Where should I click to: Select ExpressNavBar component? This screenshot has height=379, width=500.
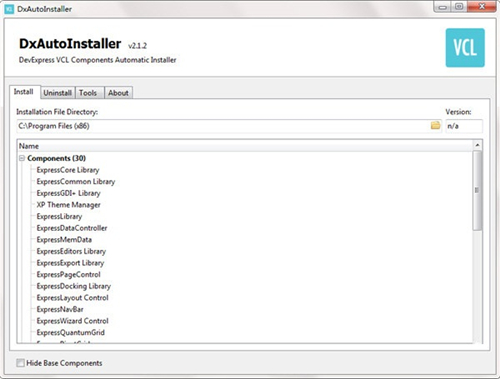[60, 309]
